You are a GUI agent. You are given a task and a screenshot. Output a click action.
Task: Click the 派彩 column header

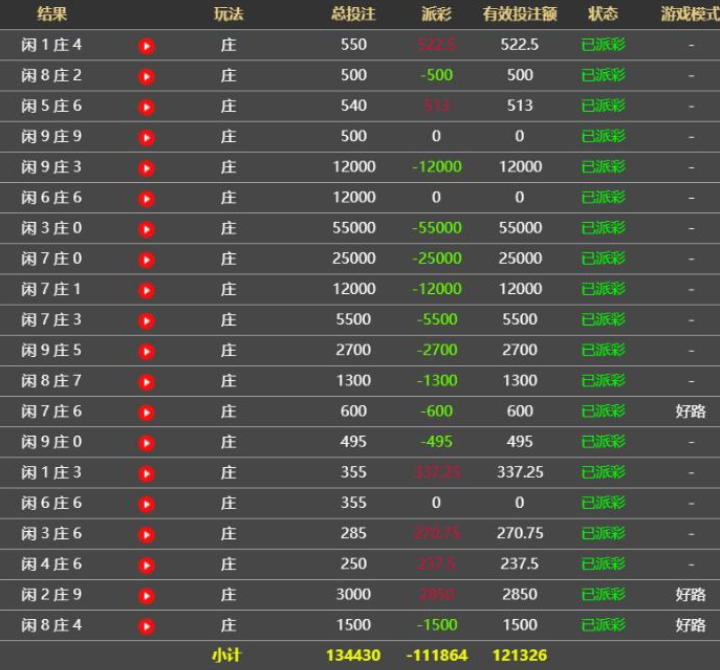436,14
